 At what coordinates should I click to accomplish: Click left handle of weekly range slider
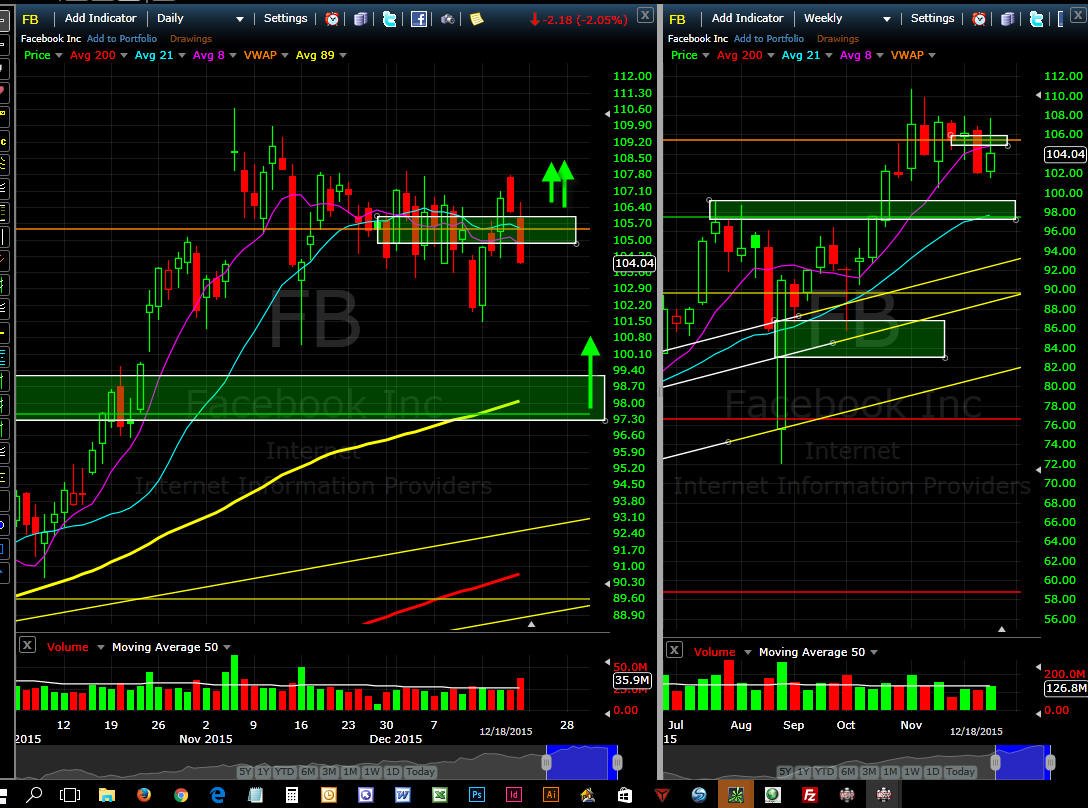pyautogui.click(x=996, y=763)
